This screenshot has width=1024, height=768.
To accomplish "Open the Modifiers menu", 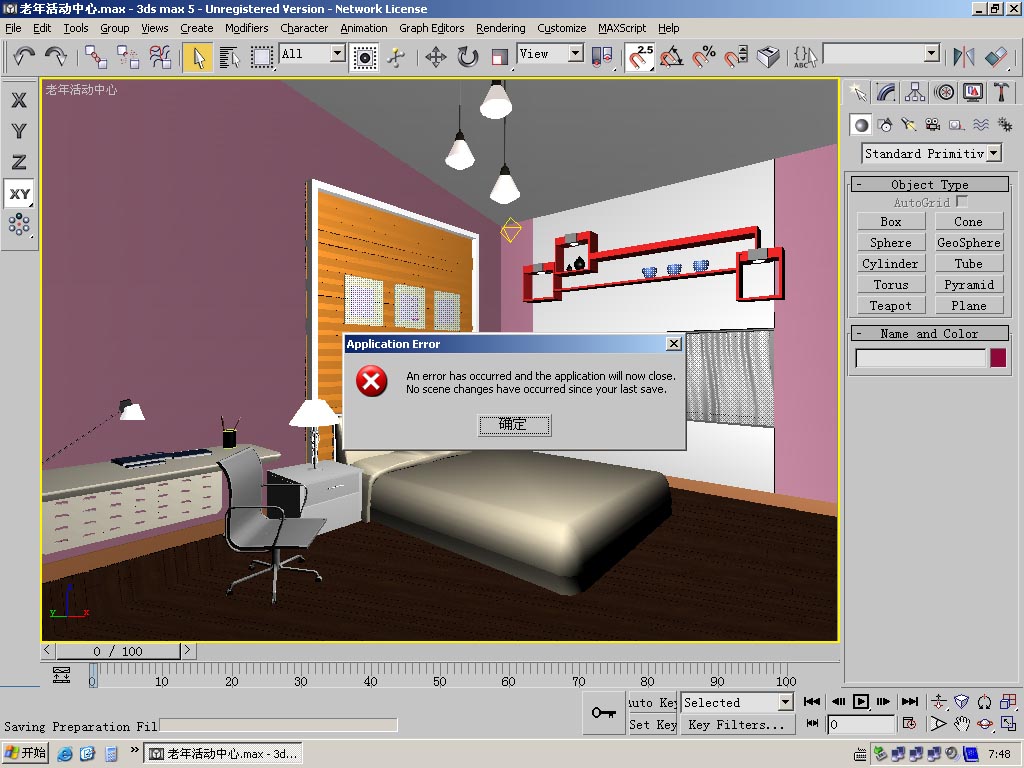I will (x=246, y=28).
